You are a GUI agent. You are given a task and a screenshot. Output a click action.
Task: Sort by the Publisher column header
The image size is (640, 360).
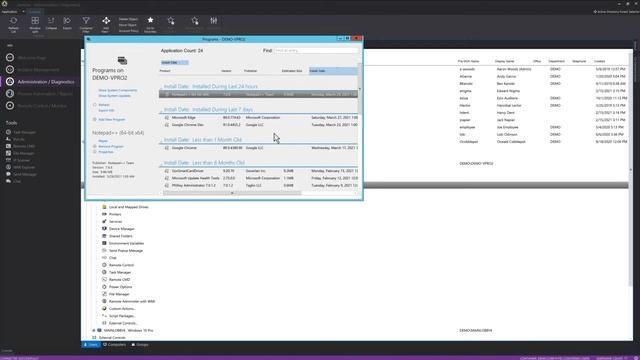coord(250,71)
